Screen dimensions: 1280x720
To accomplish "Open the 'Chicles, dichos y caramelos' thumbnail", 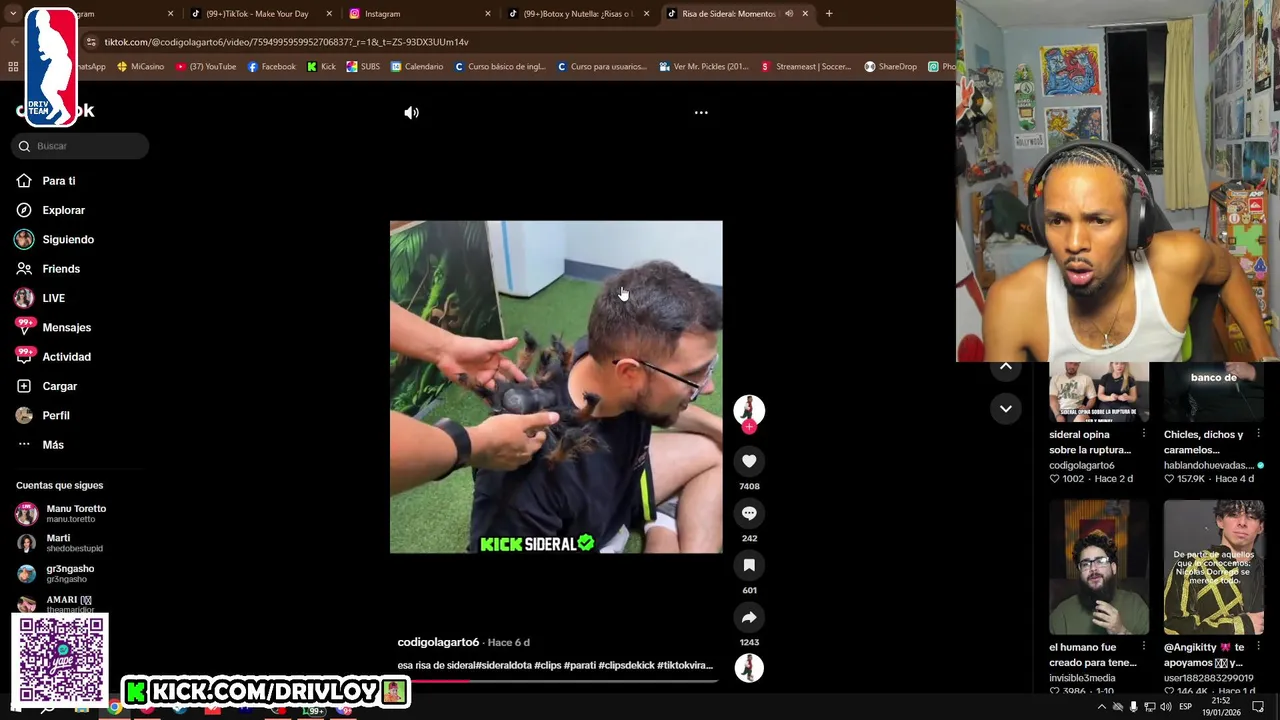I will click(1214, 392).
